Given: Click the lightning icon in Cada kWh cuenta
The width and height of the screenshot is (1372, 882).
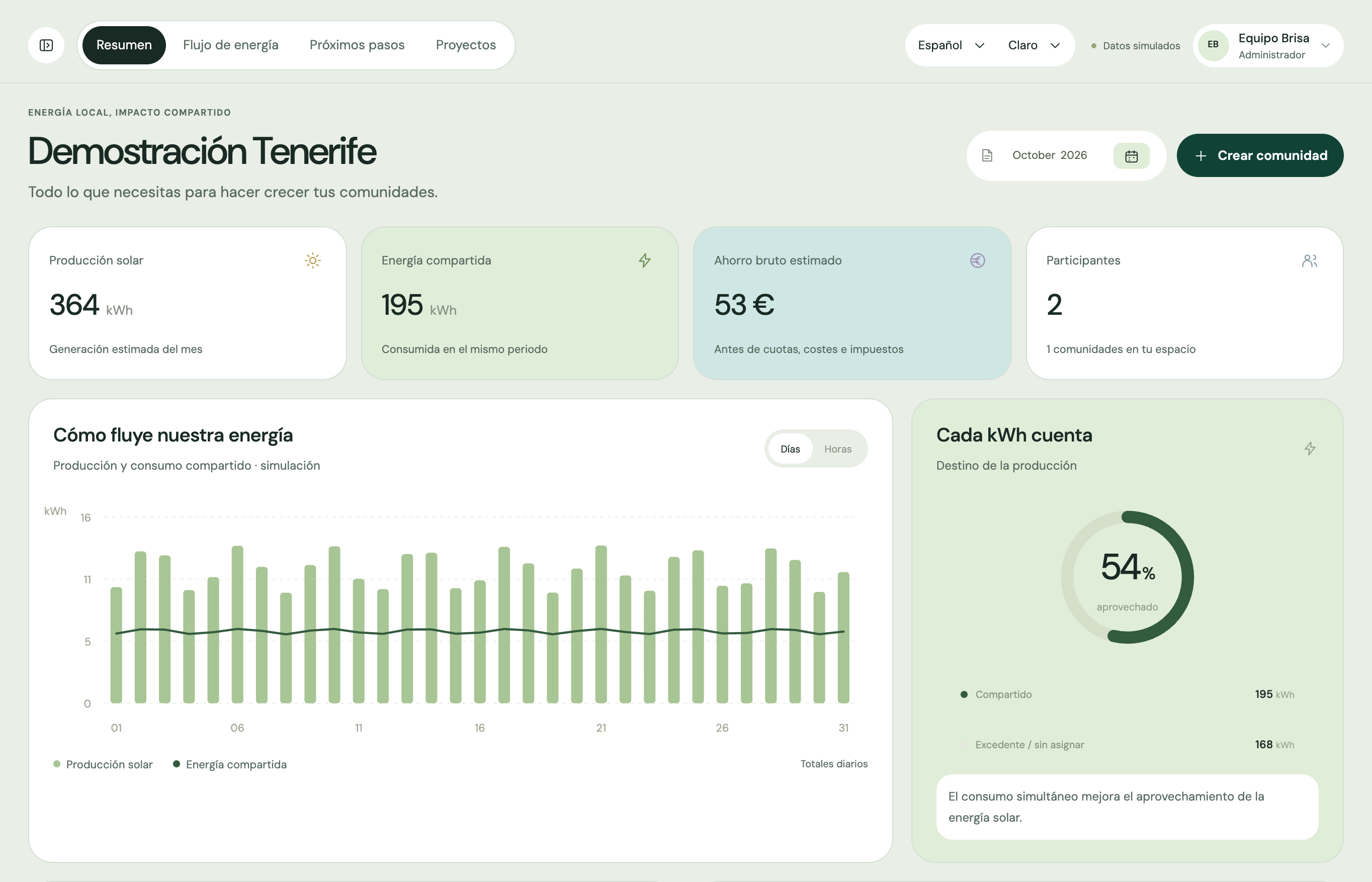Looking at the screenshot, I should (1310, 449).
